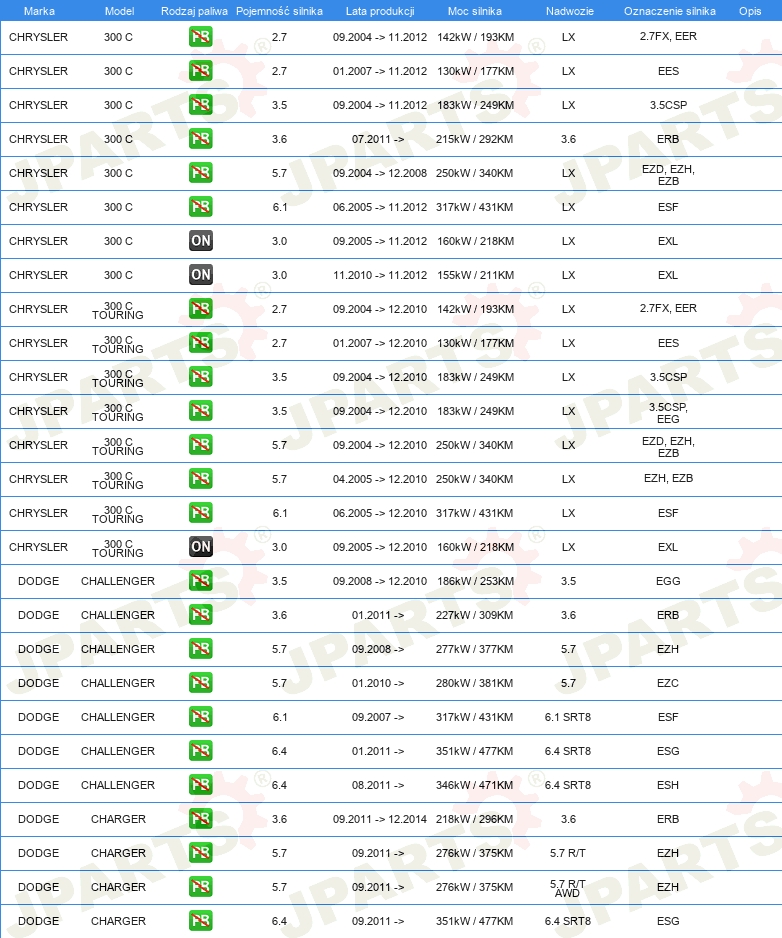Click petrol icon in 300 C Touring 2.7FX, EER row
782x938 pixels.
(x=200, y=309)
